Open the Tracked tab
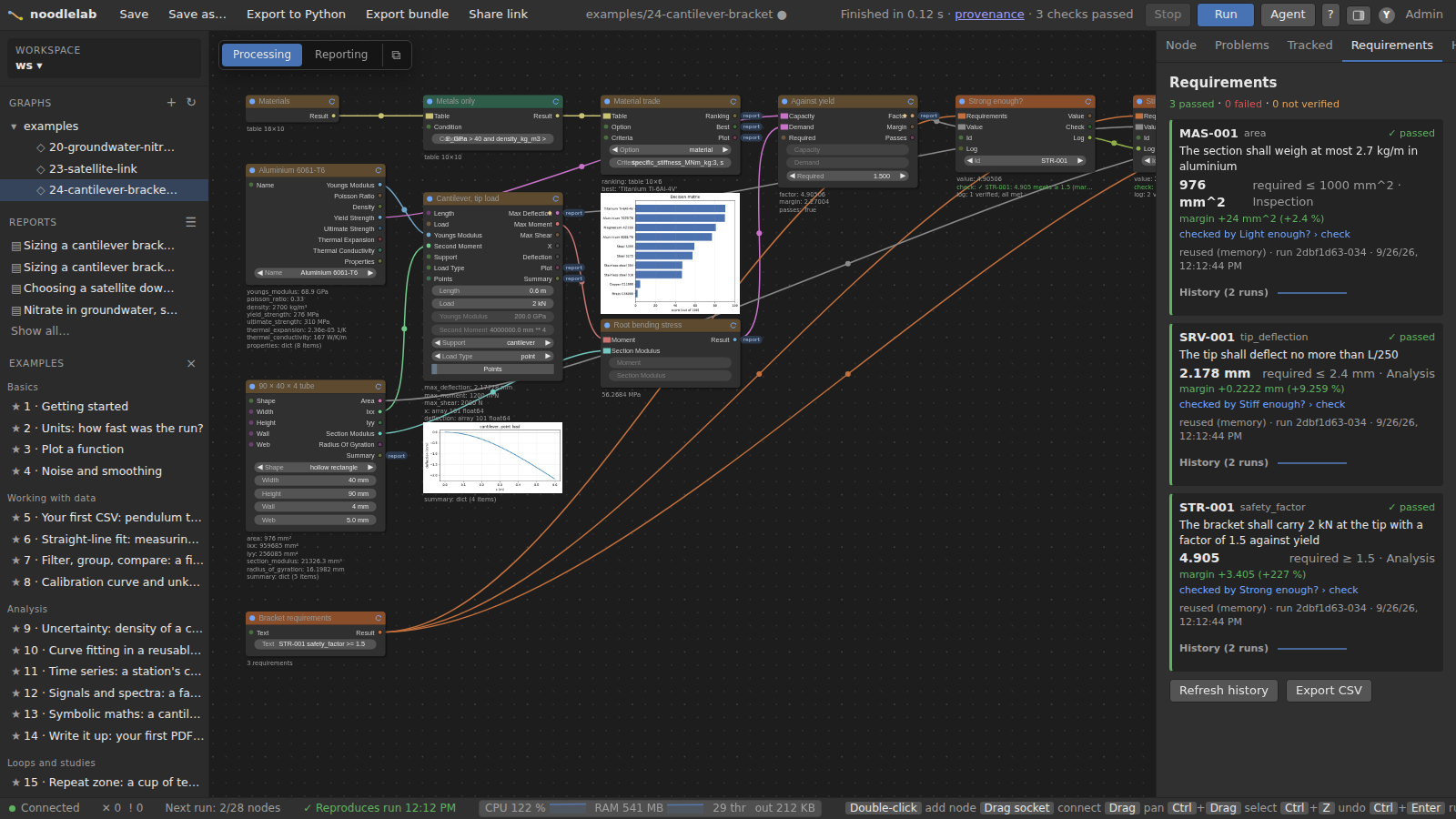 (x=1309, y=45)
